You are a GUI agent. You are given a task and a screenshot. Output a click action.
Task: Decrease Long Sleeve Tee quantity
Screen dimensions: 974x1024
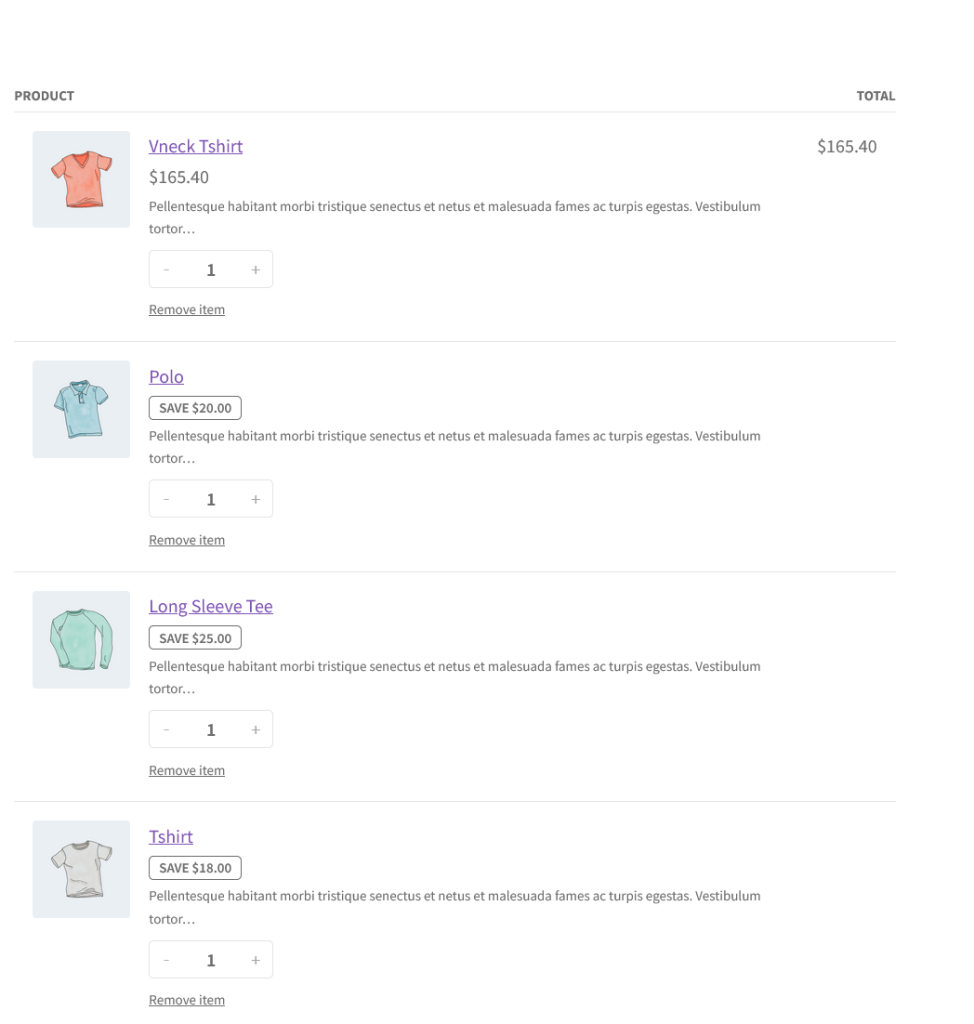pyautogui.click(x=166, y=730)
